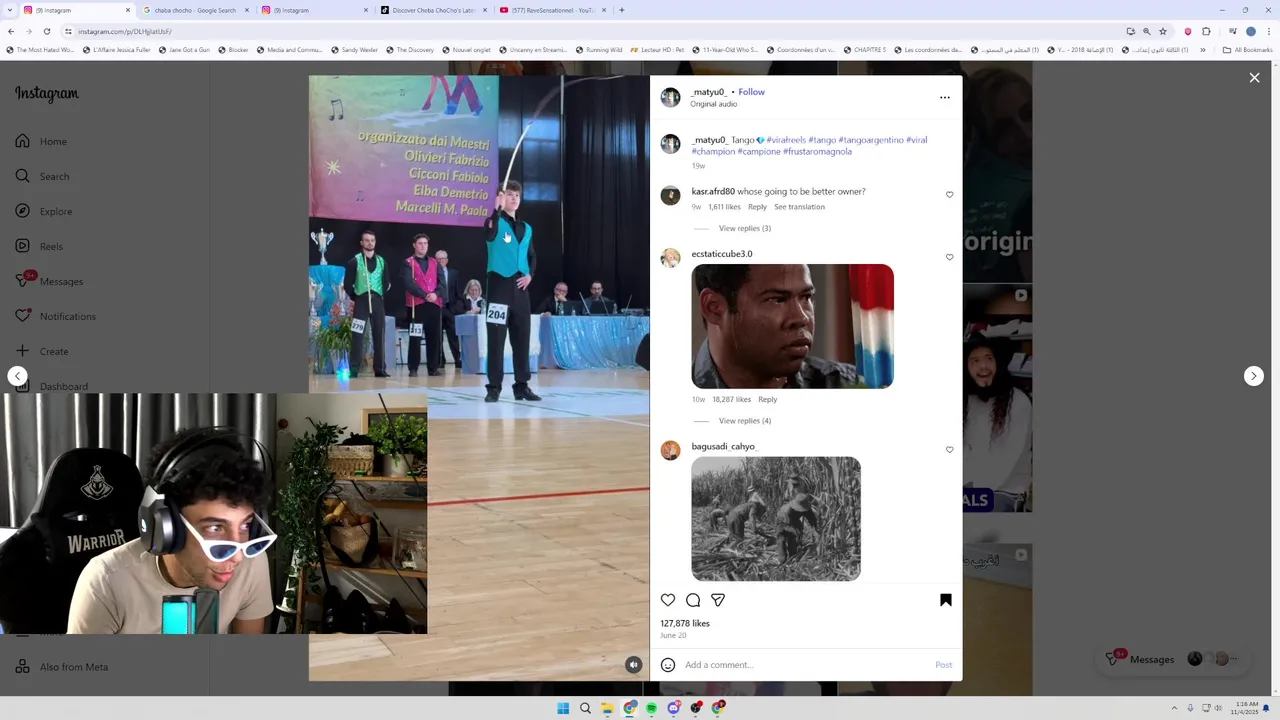Open the volume icon in system tray
The width and height of the screenshot is (1280, 720).
[x=1218, y=708]
